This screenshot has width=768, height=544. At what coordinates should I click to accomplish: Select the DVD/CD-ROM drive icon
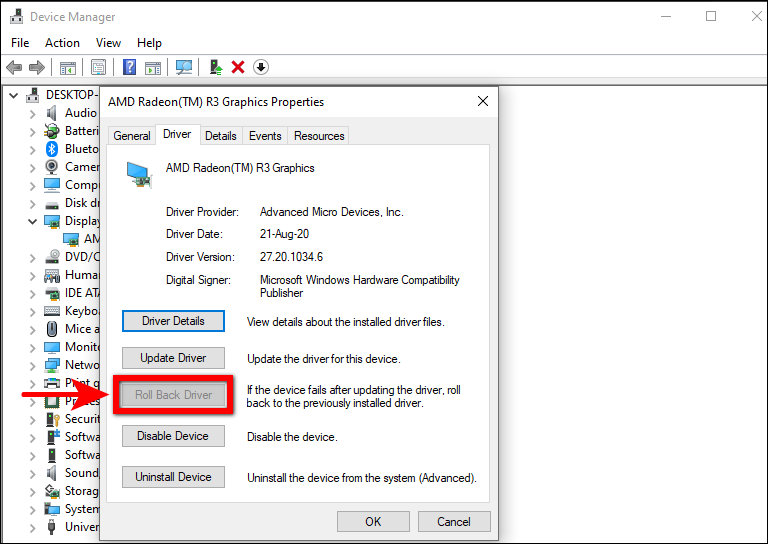pos(52,257)
